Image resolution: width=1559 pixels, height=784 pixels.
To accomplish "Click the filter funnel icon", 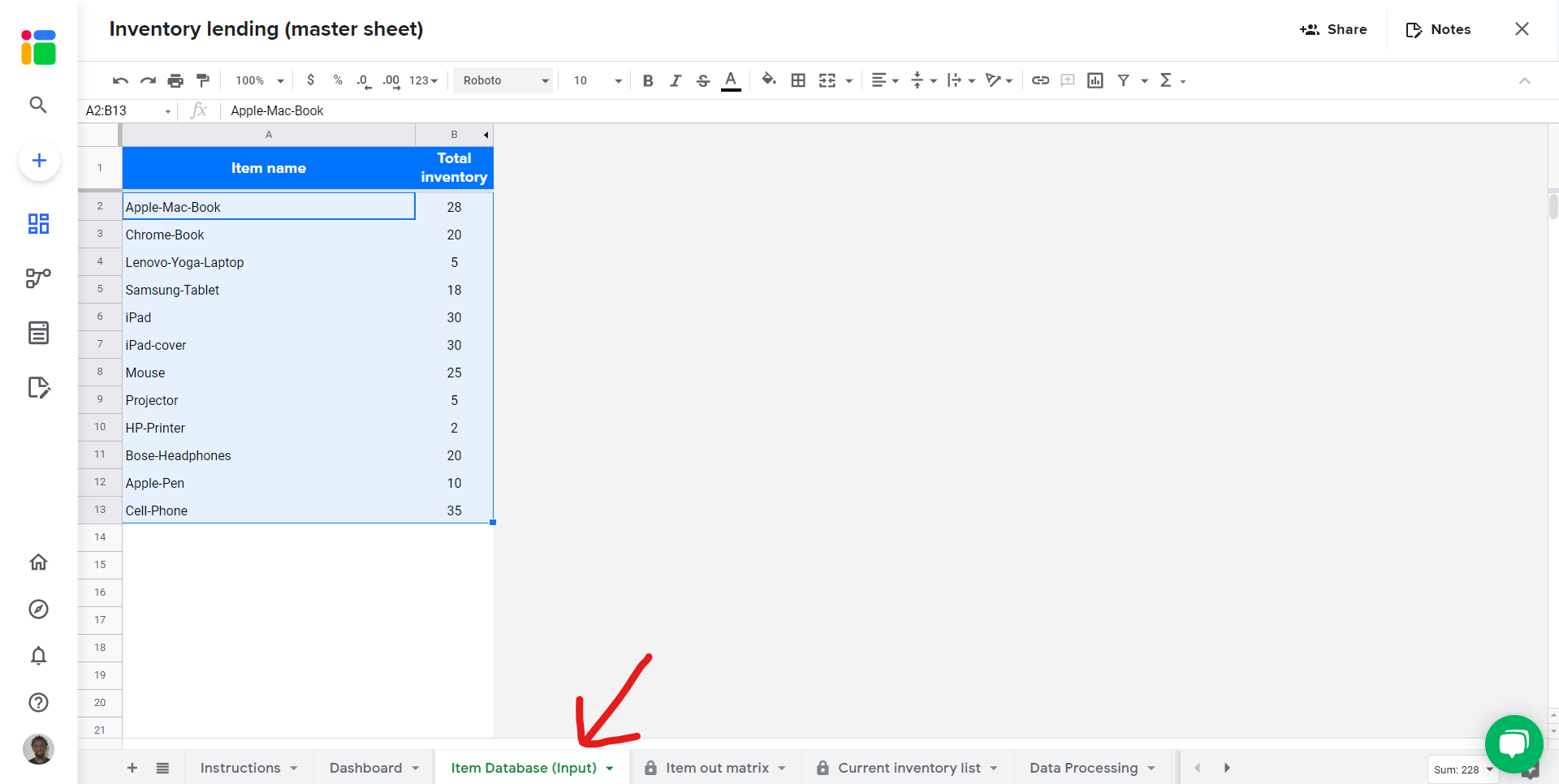I will [1124, 80].
